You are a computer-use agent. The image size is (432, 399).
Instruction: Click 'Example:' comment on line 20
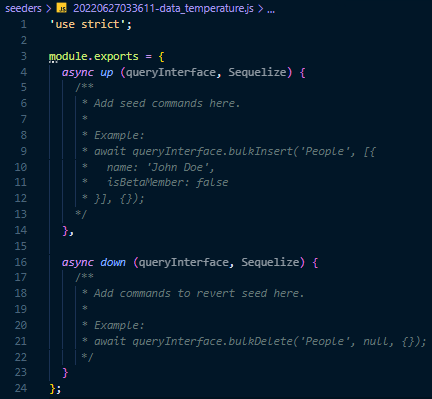pos(119,325)
